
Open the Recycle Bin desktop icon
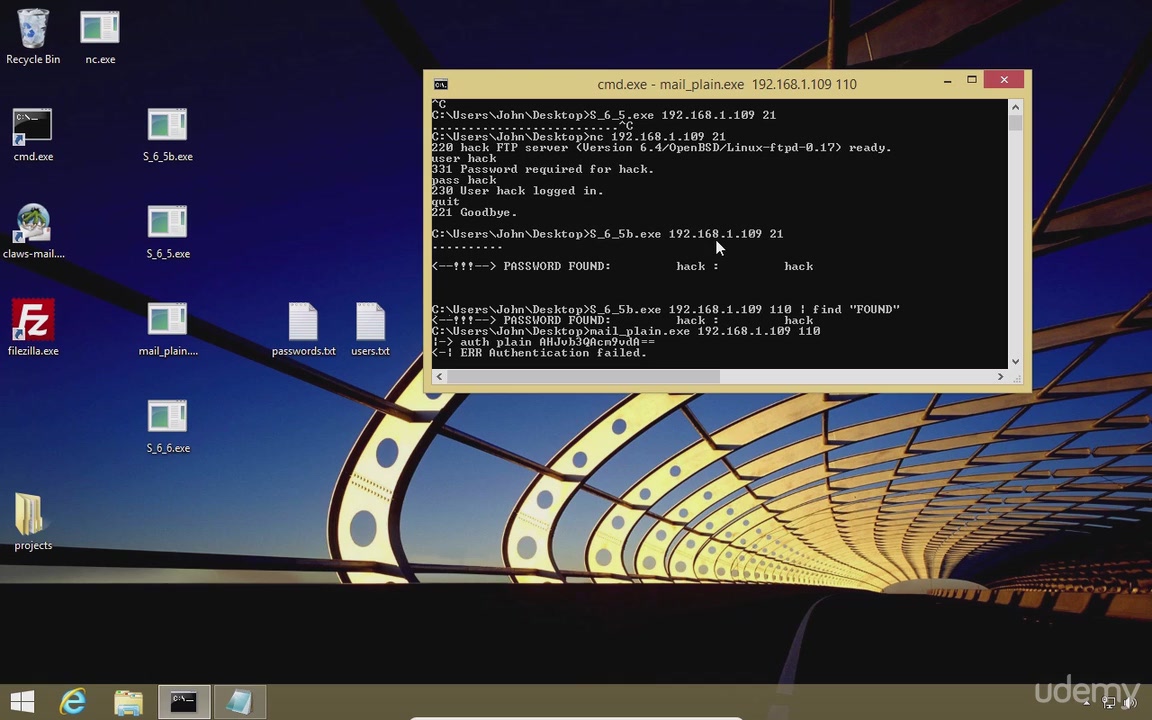[32, 37]
